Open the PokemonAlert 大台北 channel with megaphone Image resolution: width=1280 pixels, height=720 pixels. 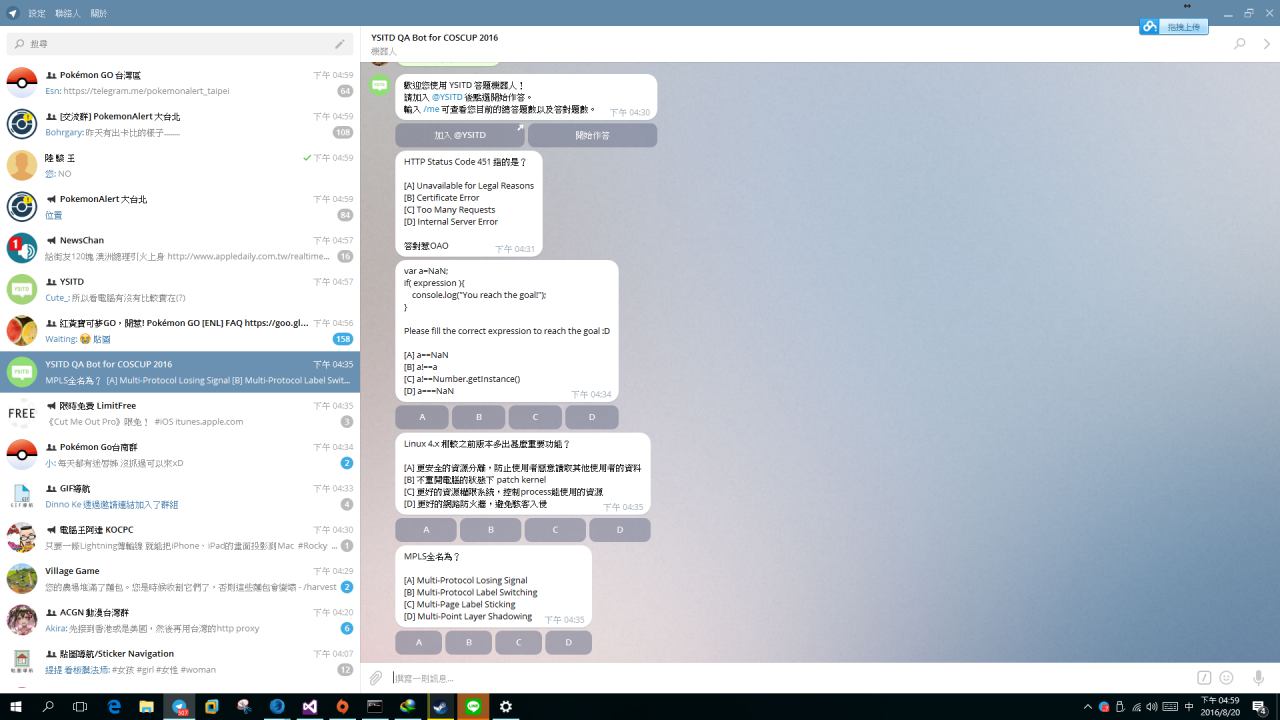tap(180, 206)
